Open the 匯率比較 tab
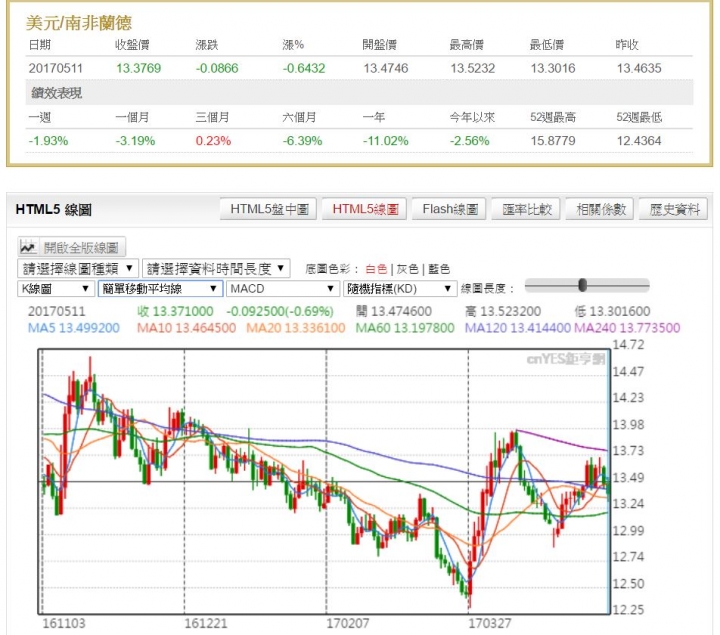This screenshot has width=720, height=635. tap(526, 209)
